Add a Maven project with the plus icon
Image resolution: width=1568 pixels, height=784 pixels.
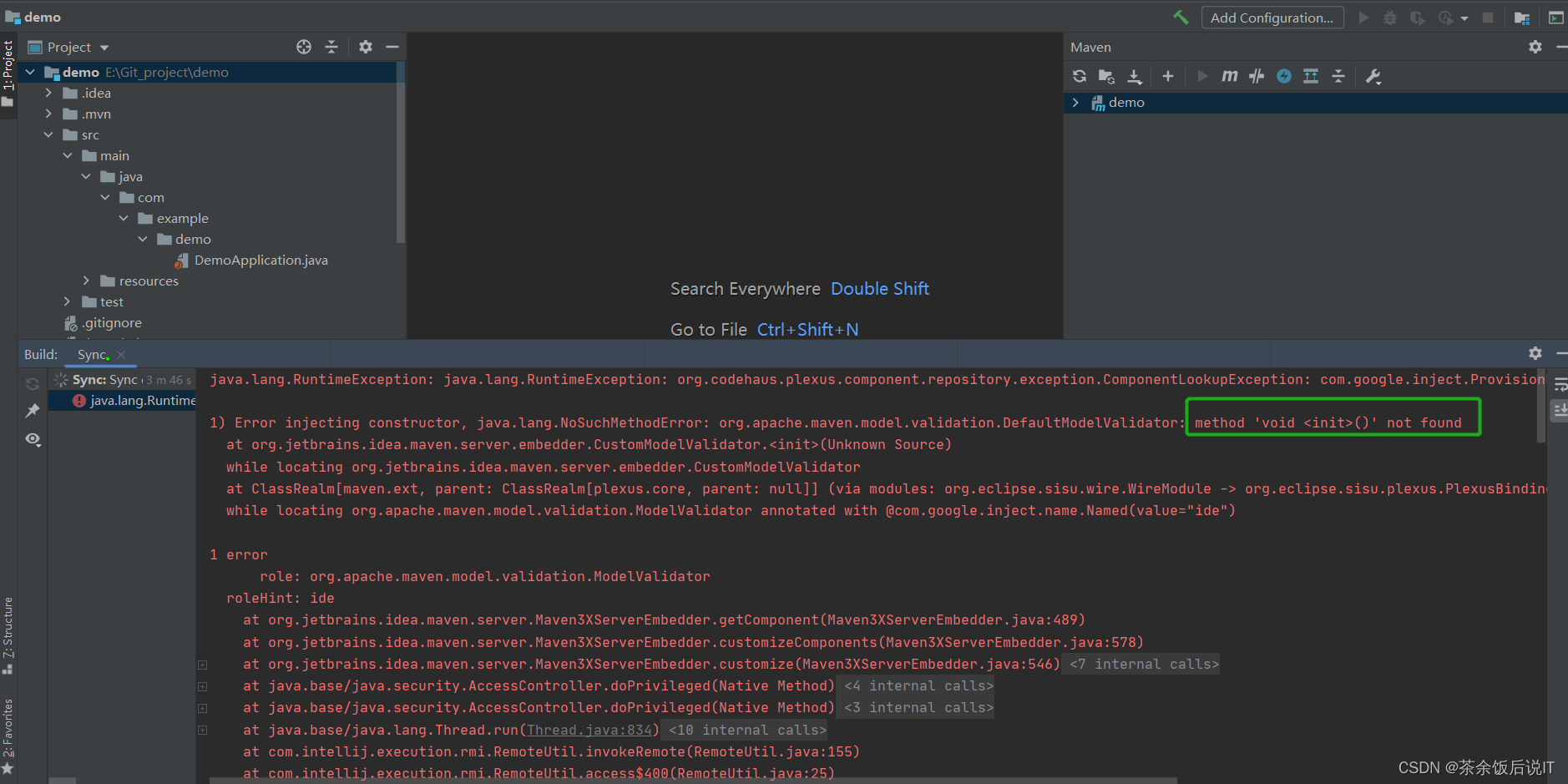(1167, 76)
